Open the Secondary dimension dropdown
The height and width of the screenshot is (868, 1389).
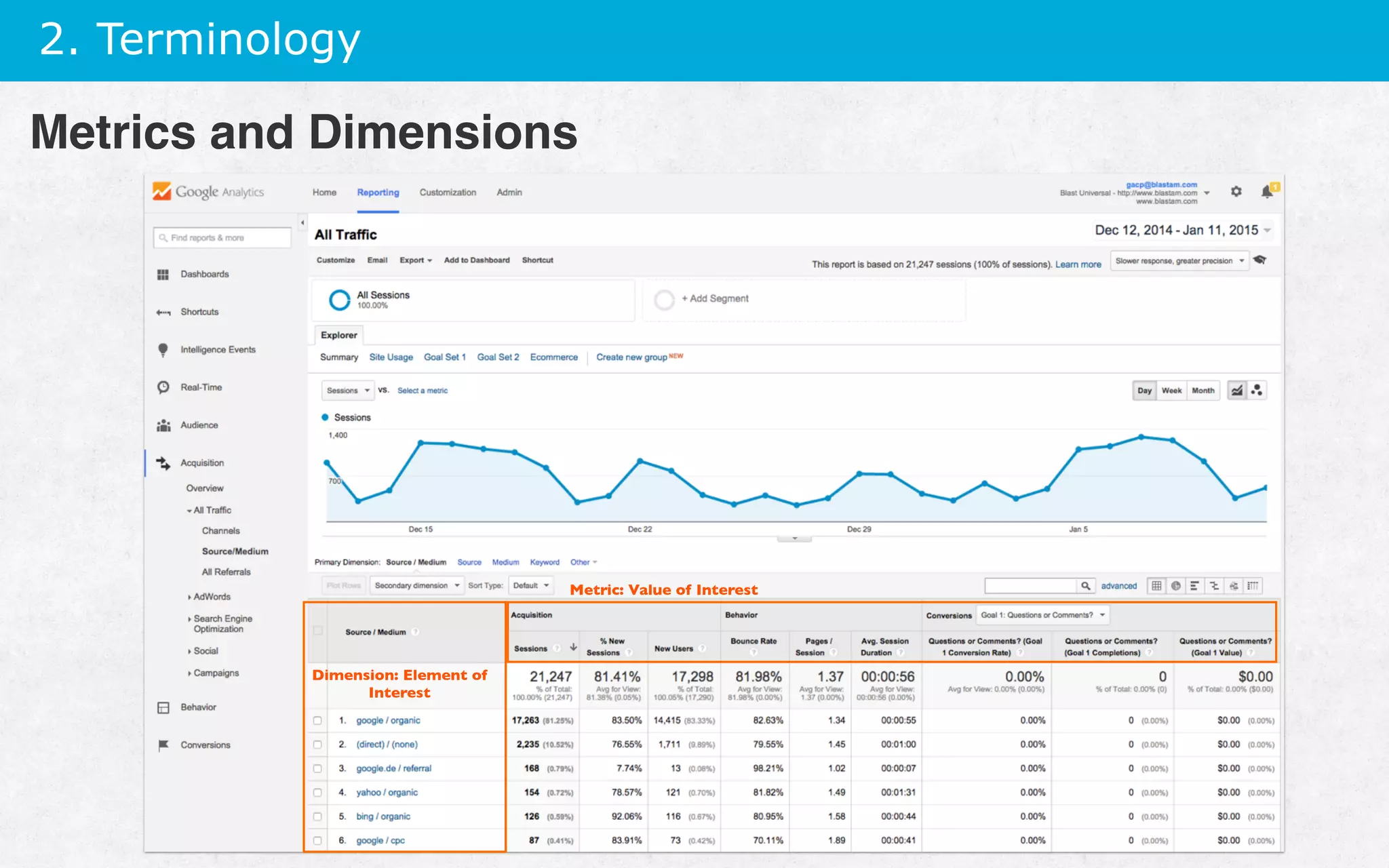[416, 586]
